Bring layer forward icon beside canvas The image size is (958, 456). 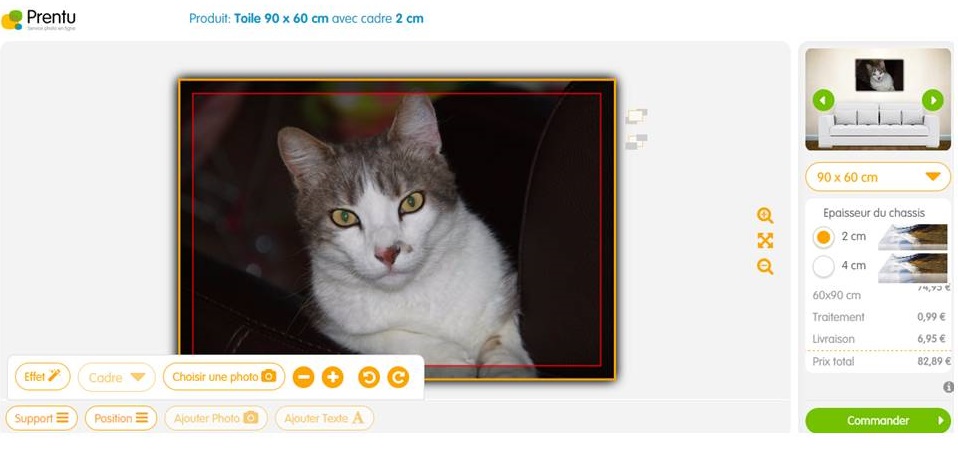637,116
